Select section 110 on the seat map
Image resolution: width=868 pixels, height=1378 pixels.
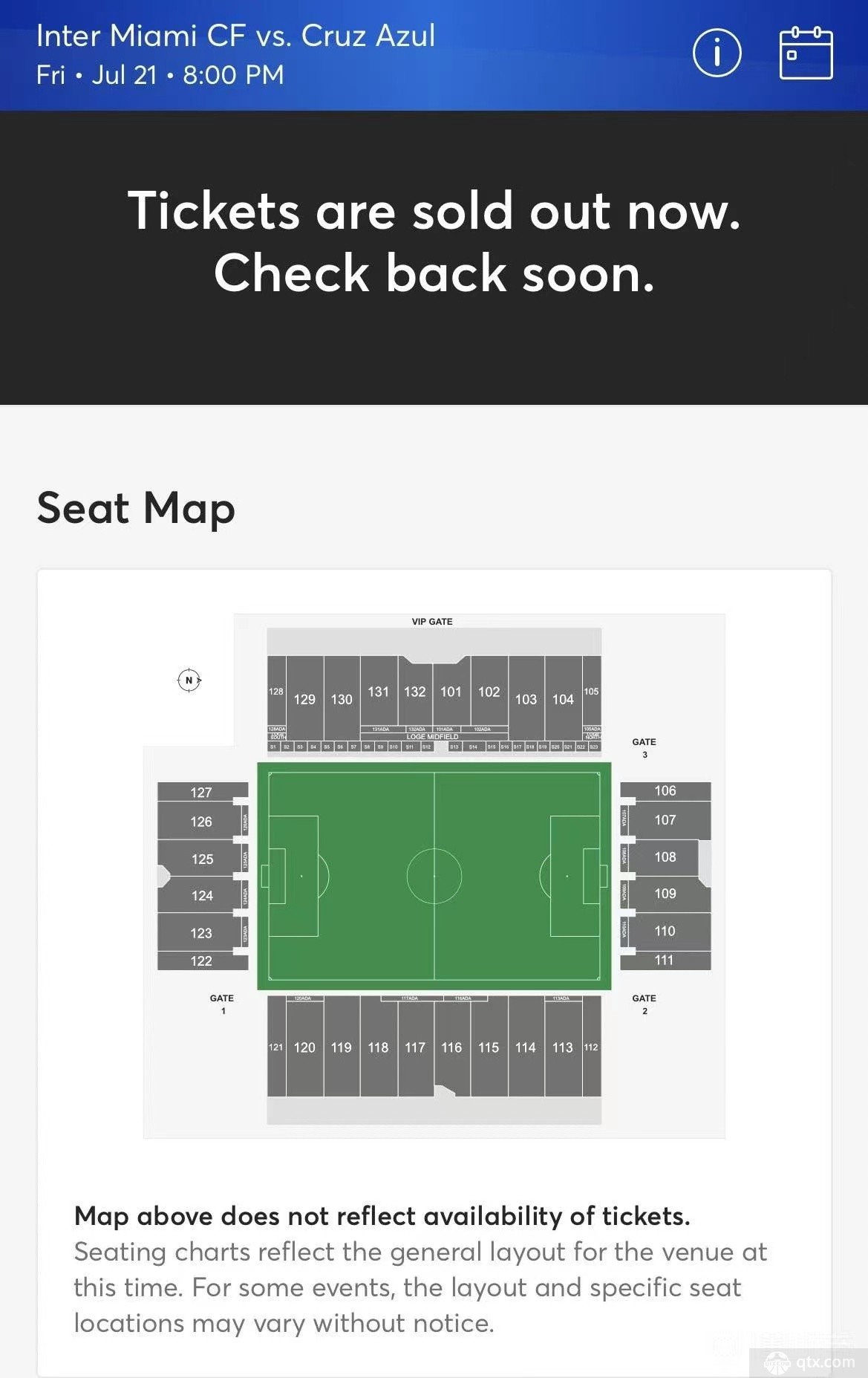[x=665, y=931]
